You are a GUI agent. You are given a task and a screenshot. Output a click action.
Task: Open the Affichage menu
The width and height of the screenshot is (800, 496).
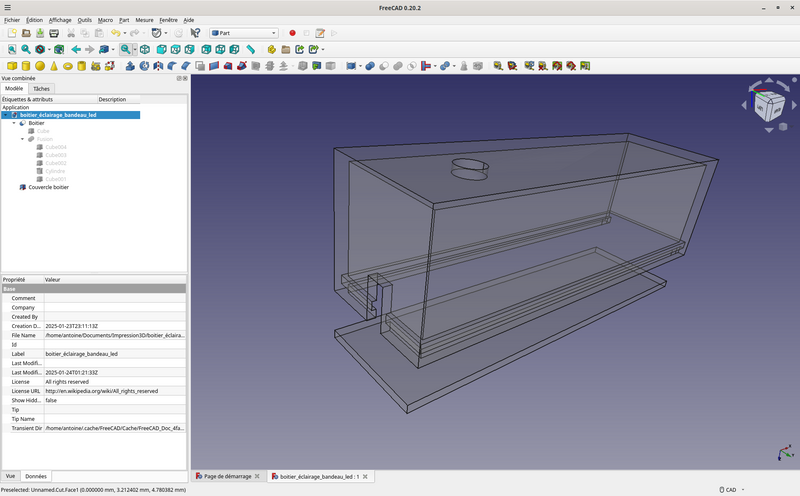[x=60, y=20]
